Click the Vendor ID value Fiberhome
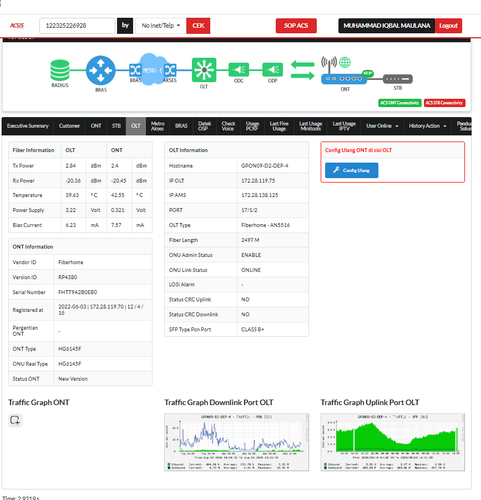The width and height of the screenshot is (481, 500). pos(71,262)
